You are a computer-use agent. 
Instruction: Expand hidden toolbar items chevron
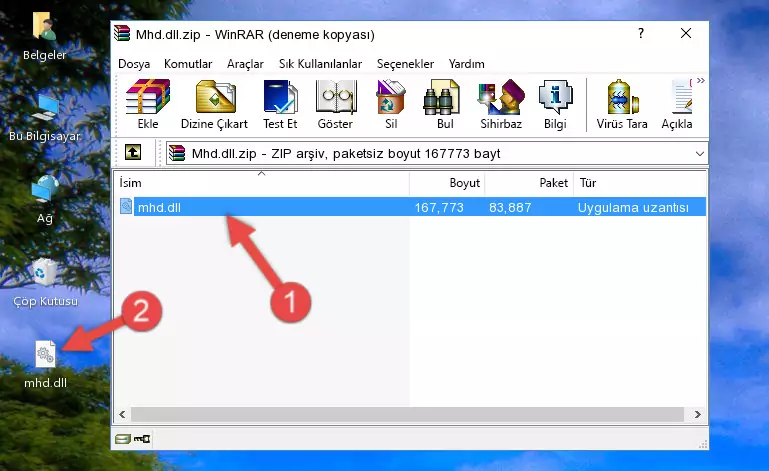[701, 80]
